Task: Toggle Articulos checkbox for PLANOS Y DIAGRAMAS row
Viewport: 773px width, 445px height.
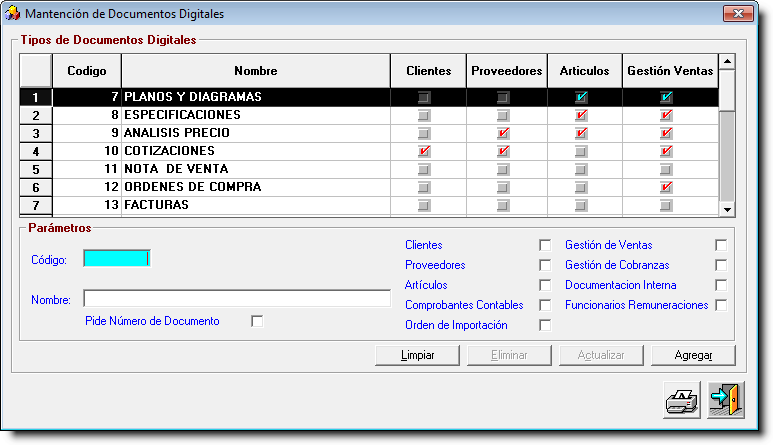Action: coord(581,97)
